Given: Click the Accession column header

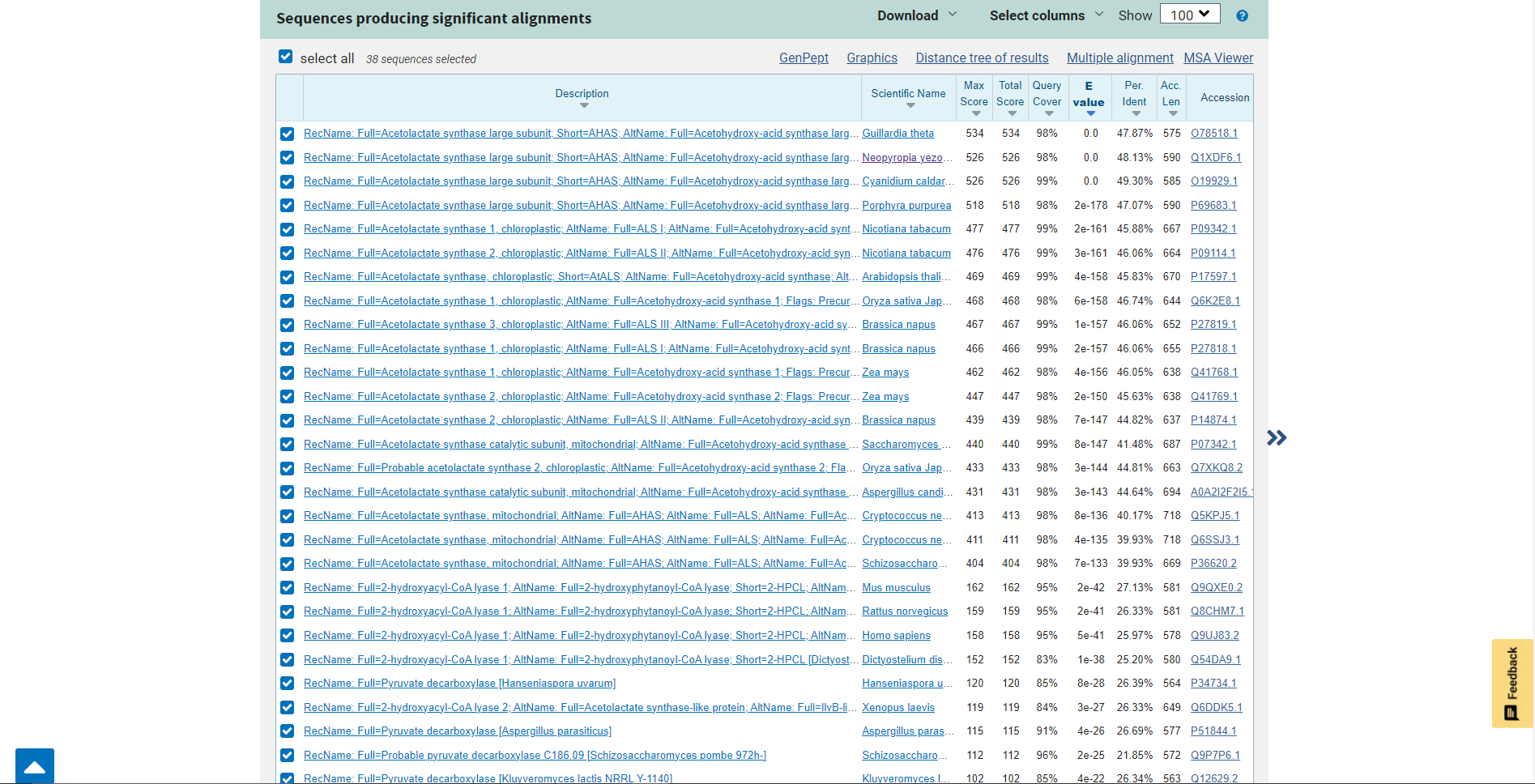Looking at the screenshot, I should click(1225, 98).
